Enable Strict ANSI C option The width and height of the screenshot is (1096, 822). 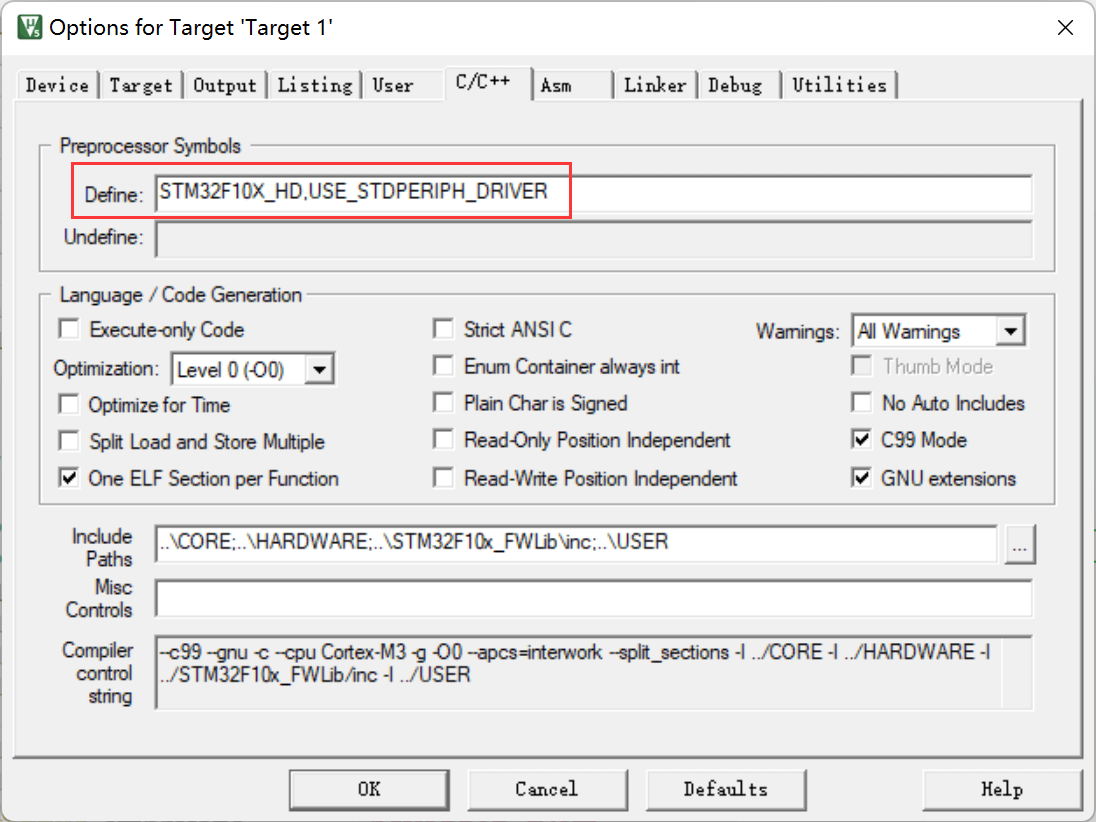443,330
